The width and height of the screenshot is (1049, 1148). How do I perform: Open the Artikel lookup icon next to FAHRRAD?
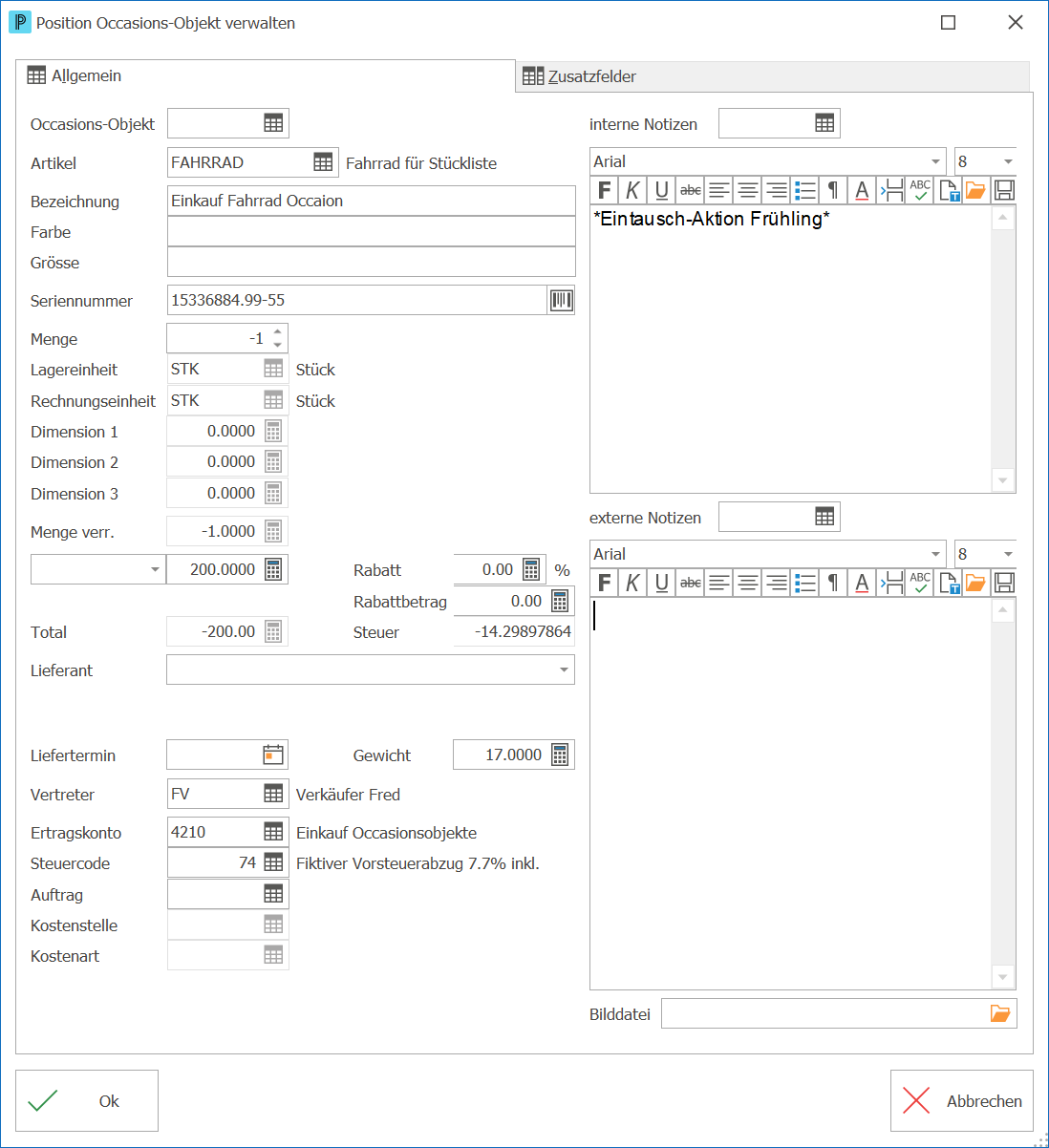tap(323, 162)
